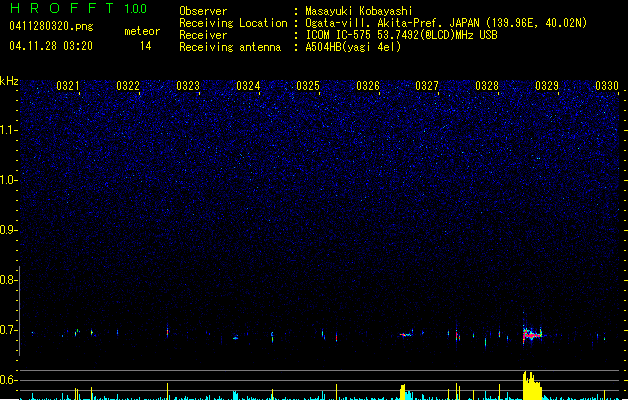Screen dimensions: 629x400
Task: Click the 0.8 kHz frequency label
Action: [9, 280]
